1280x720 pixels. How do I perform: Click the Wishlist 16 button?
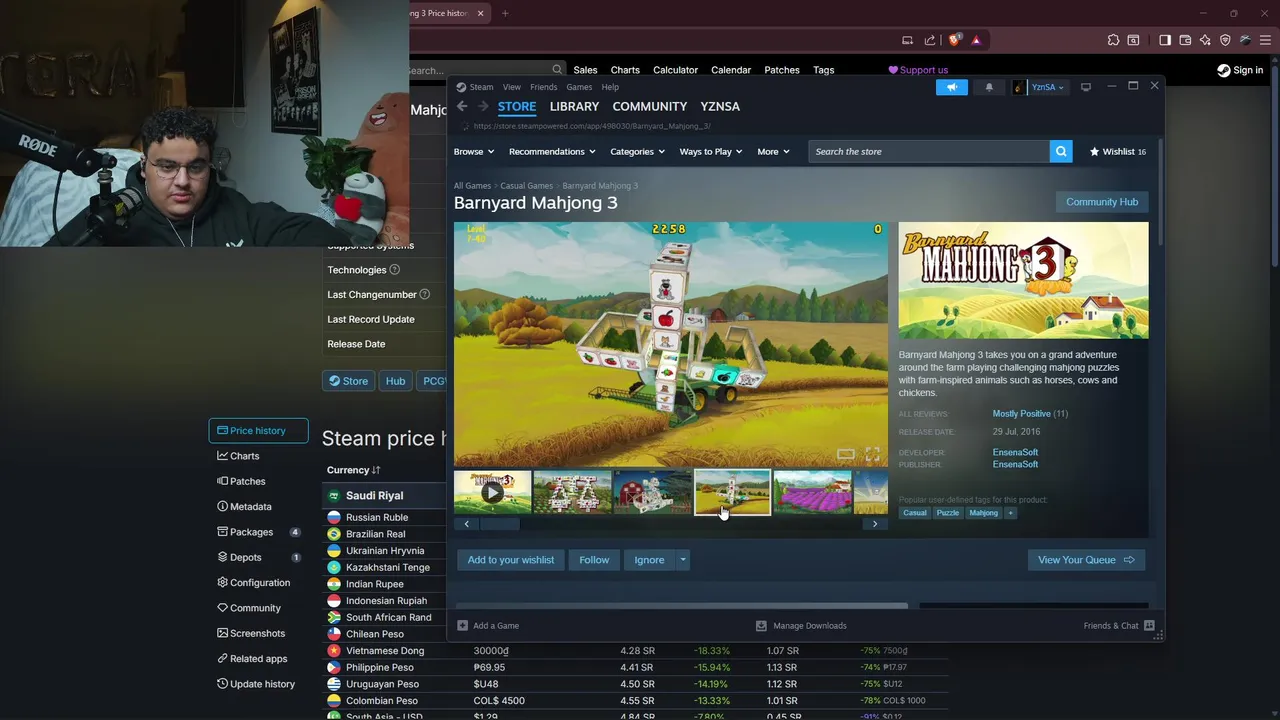coord(1118,151)
